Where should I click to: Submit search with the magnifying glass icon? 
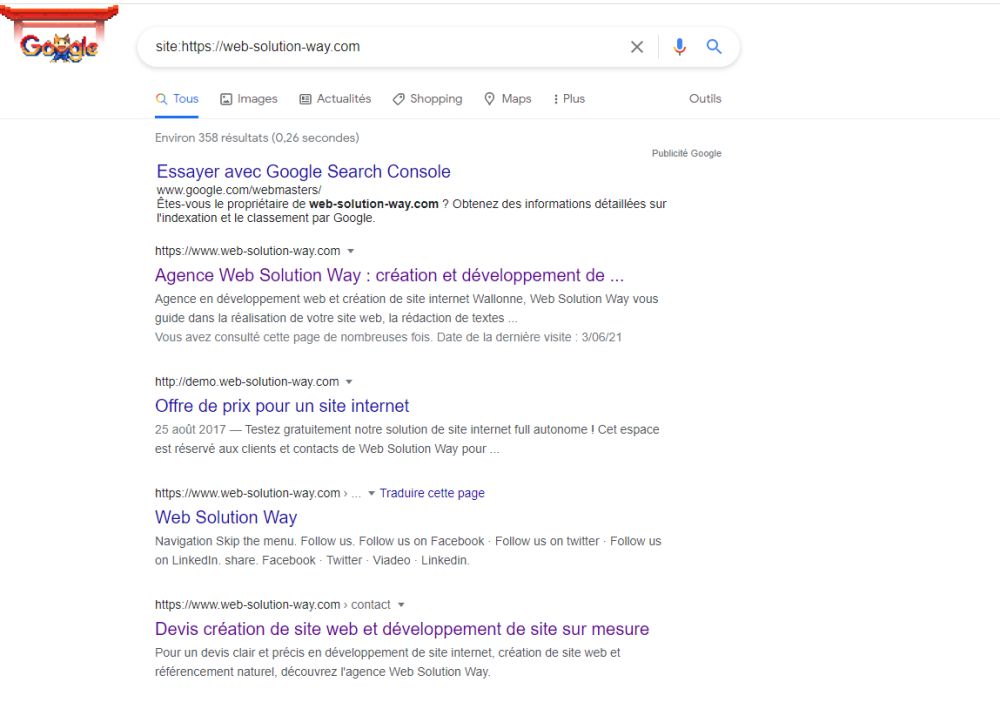(x=714, y=47)
